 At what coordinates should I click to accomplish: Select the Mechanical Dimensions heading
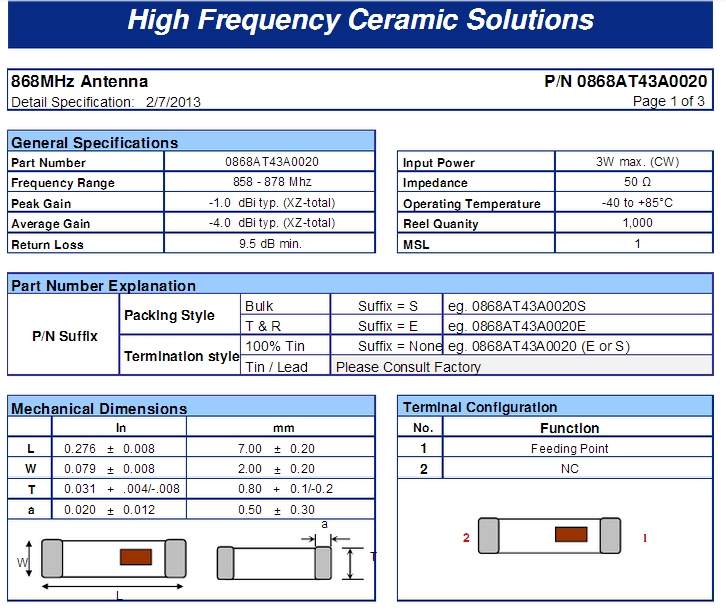coord(99,408)
